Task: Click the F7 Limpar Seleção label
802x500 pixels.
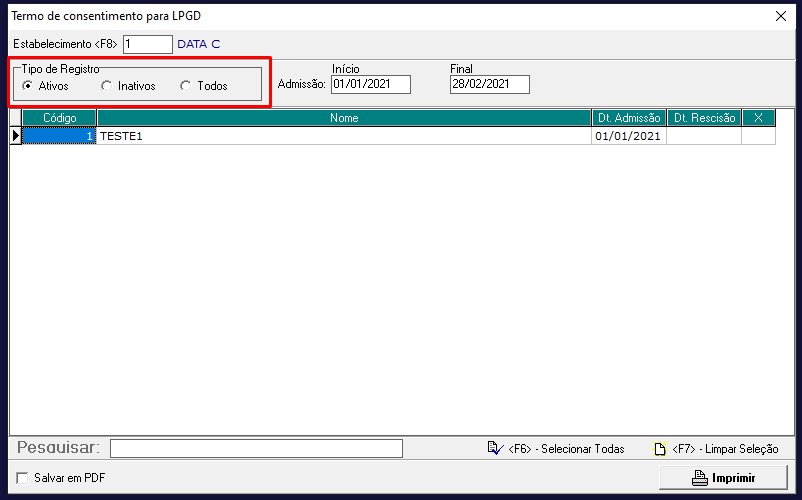Action: click(725, 449)
